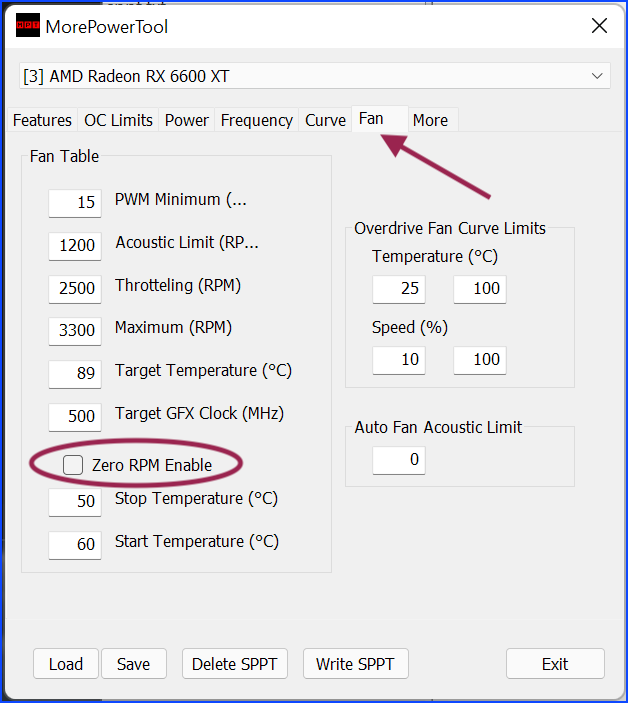
Task: Open the OC Limits tab
Action: point(118,120)
